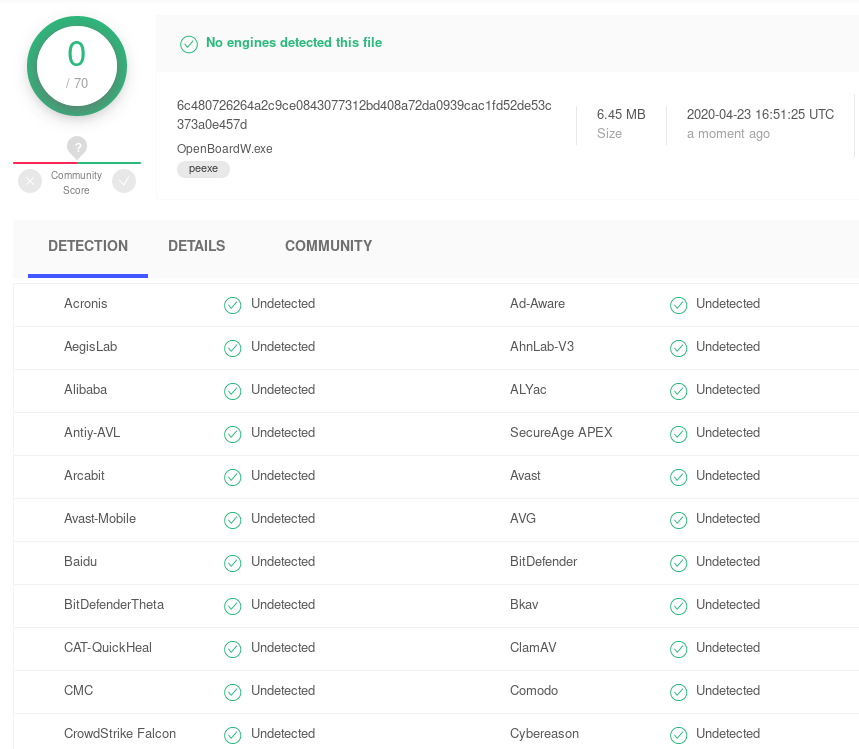Screen dimensions: 859x749
Task: Click the Acronis engine name
Action: click(x=85, y=304)
